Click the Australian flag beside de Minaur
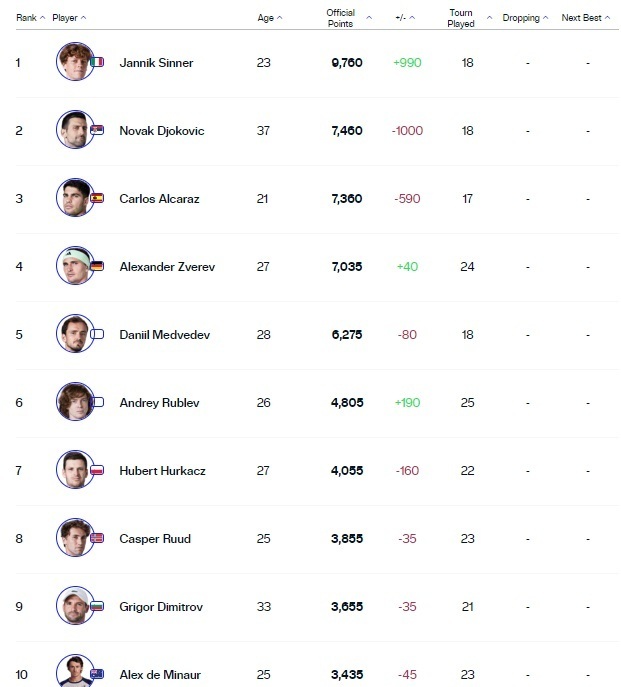This screenshot has width=621, height=687. (97, 674)
